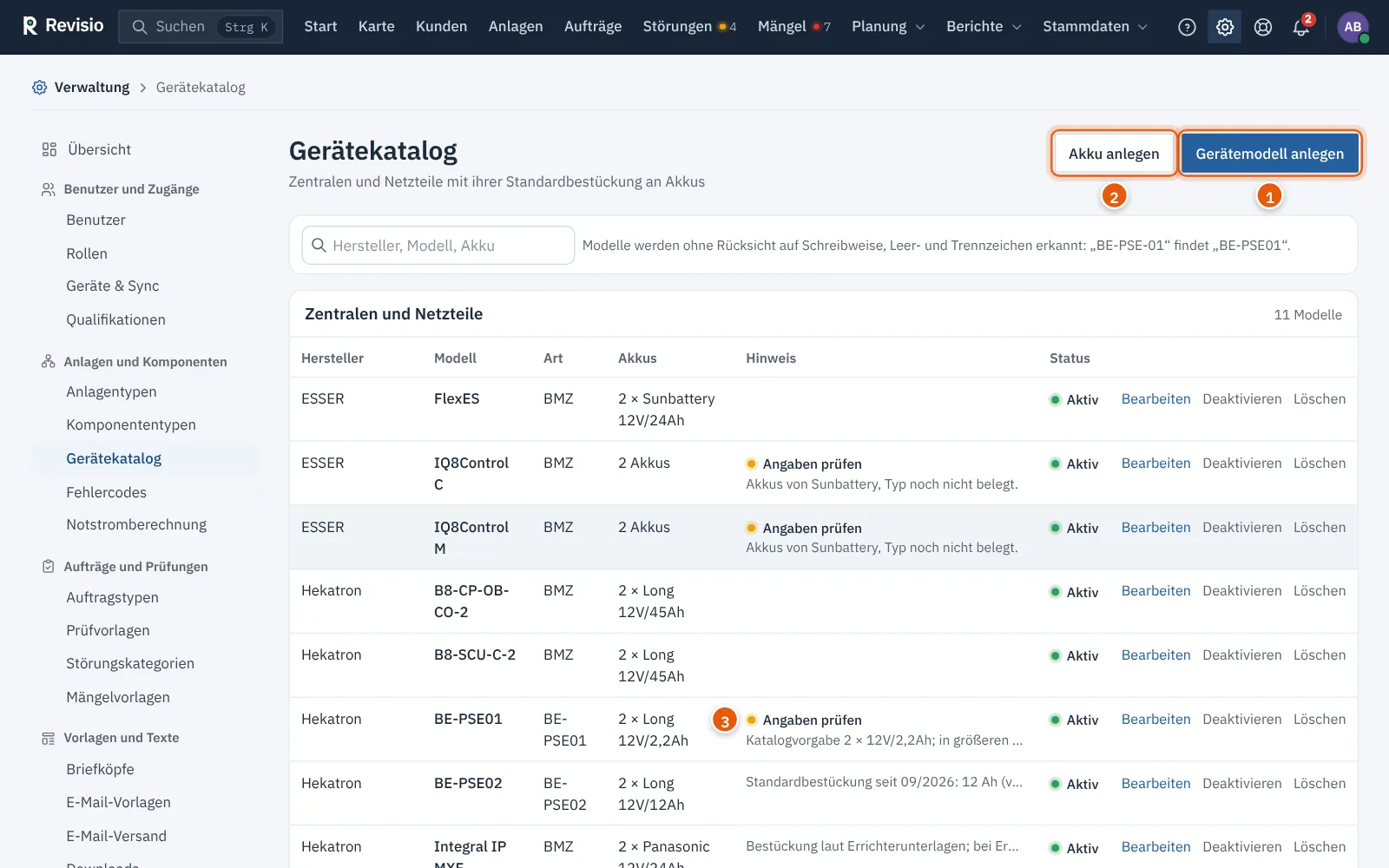Open Prüfvorlagen in the sidebar

pos(108,630)
